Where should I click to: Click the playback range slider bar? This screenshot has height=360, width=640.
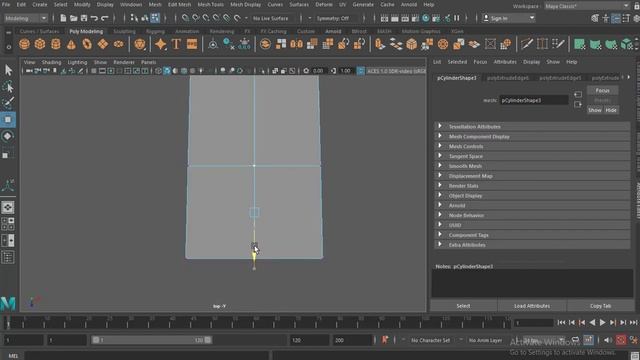pos(151,340)
